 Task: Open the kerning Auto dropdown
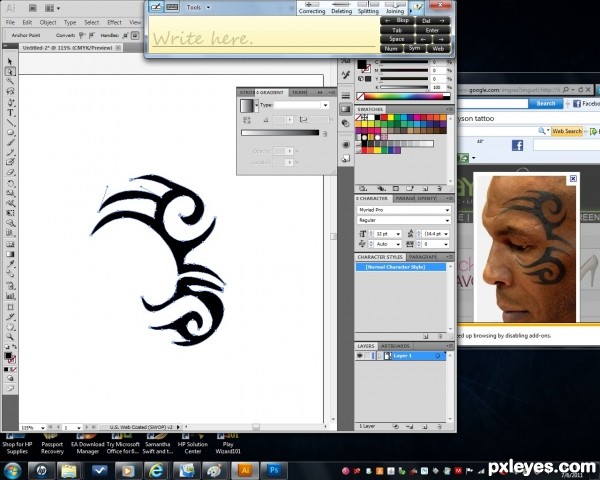[x=398, y=244]
